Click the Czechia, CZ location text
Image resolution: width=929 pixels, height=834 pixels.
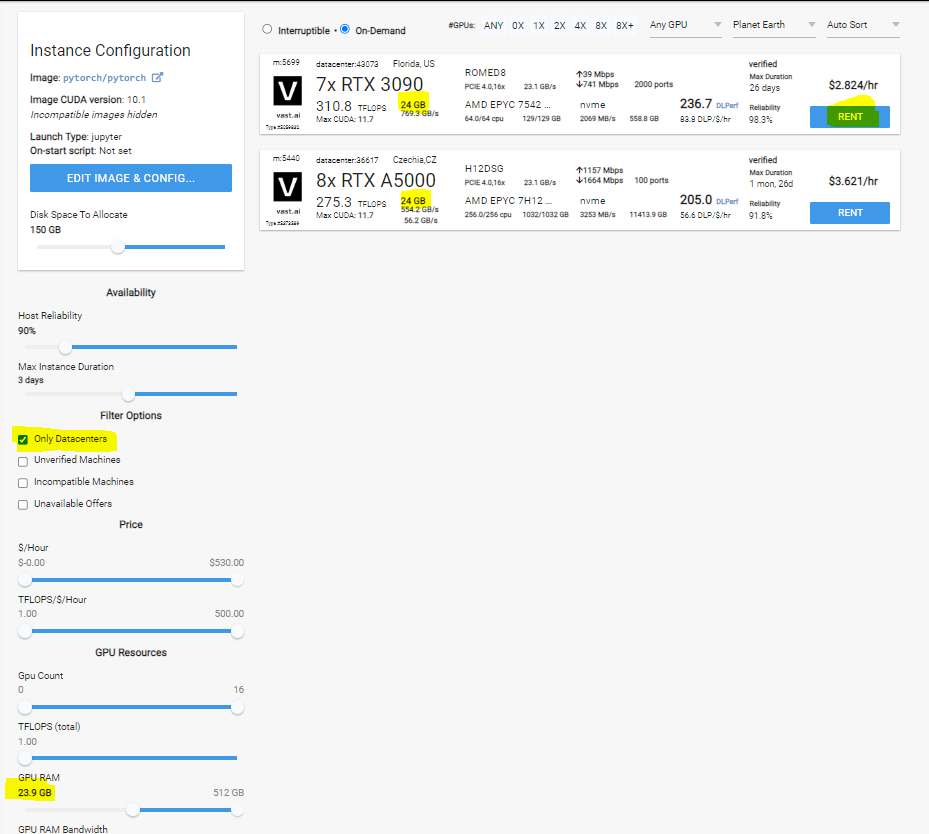click(x=415, y=160)
